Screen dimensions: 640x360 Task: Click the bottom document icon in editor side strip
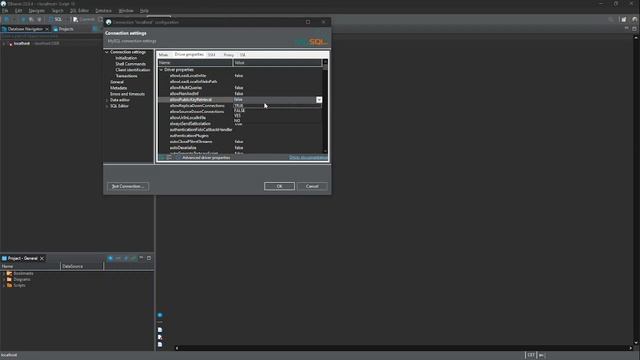[160, 344]
